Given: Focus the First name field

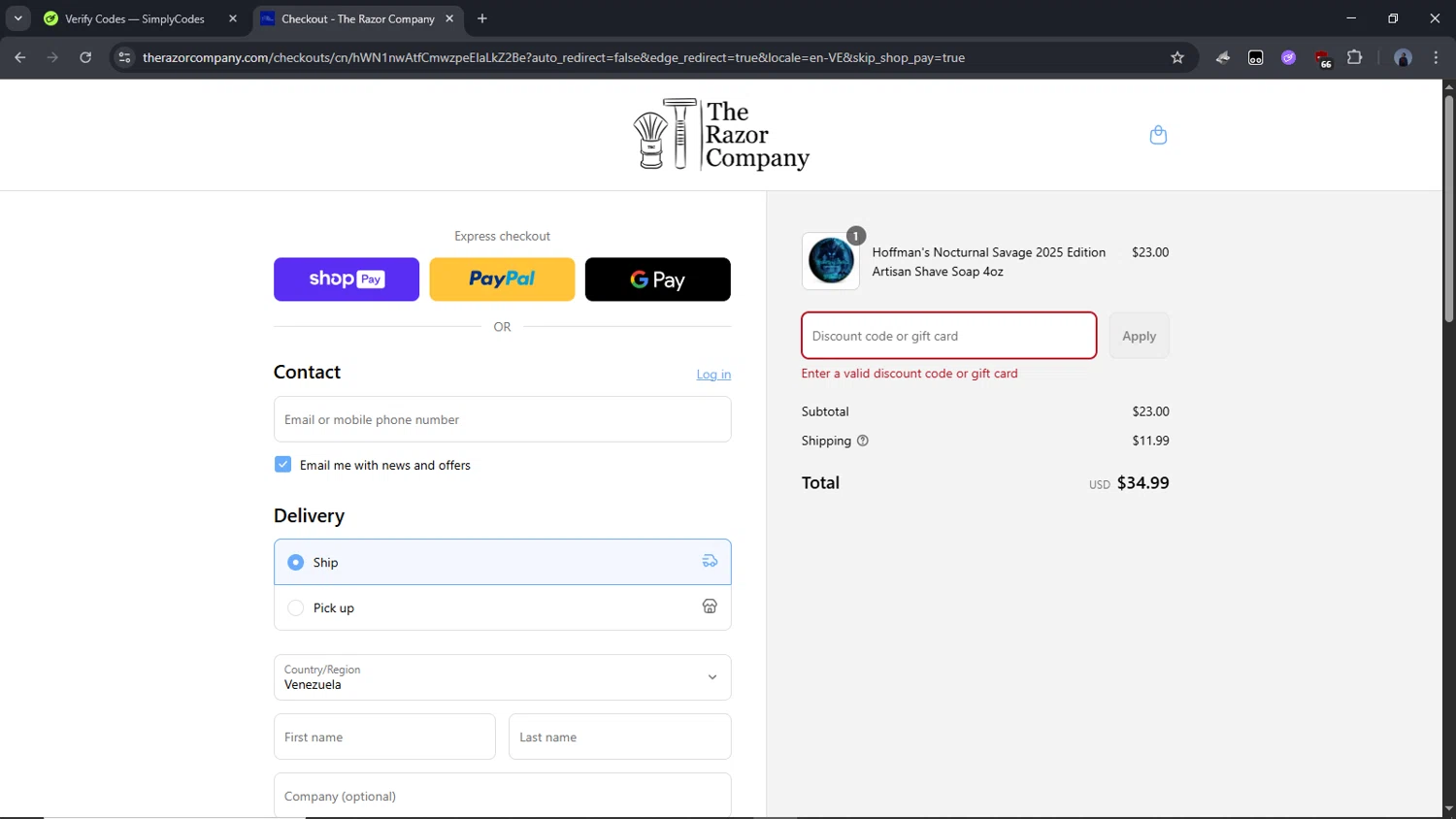Looking at the screenshot, I should 384,737.
